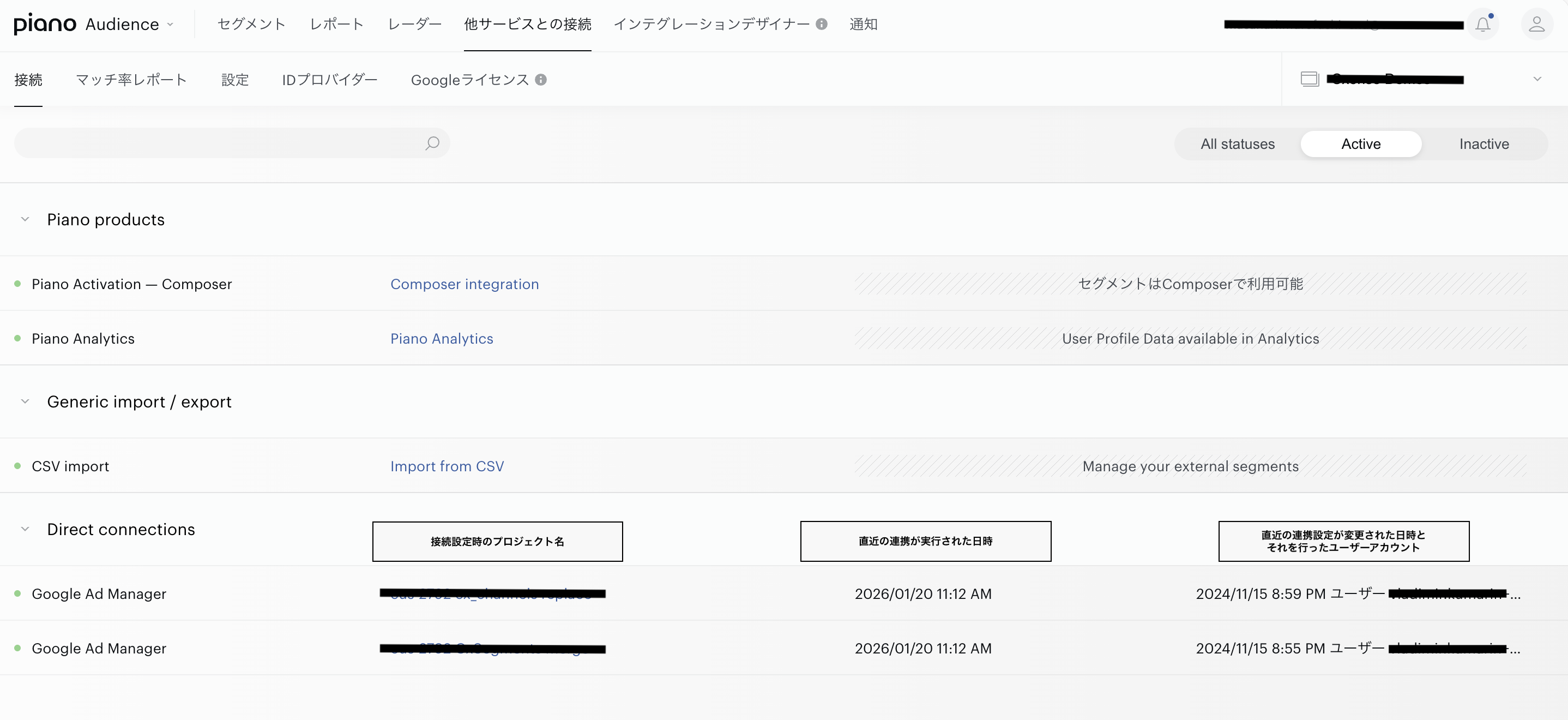The height and width of the screenshot is (720, 1568).
Task: Open the Audience product dropdown
Action: (130, 25)
